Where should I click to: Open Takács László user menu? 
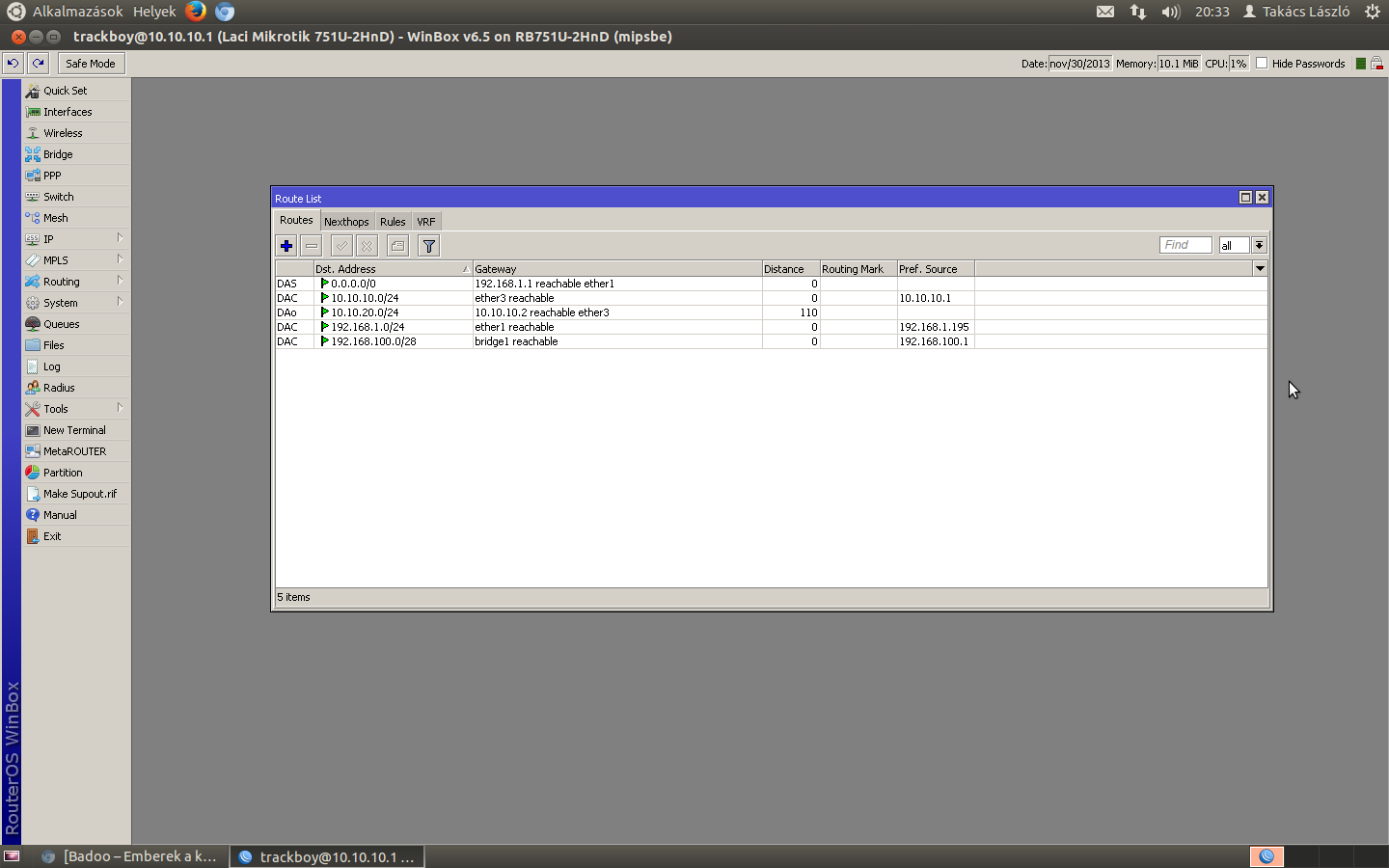1296,12
